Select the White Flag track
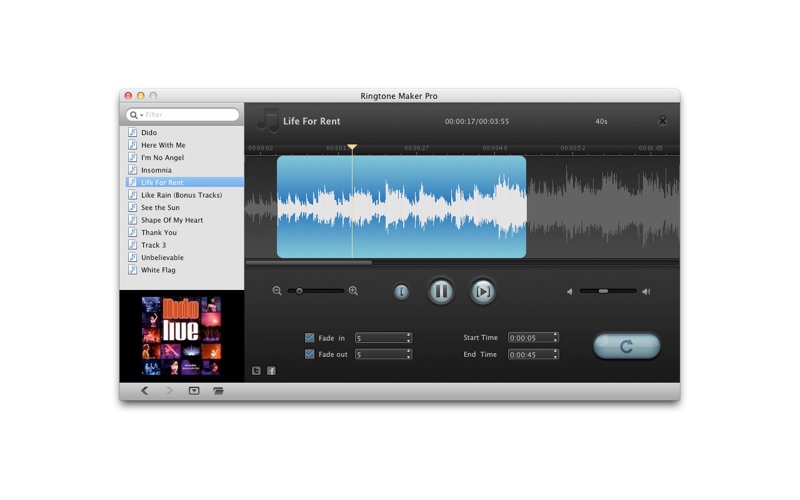 (158, 270)
